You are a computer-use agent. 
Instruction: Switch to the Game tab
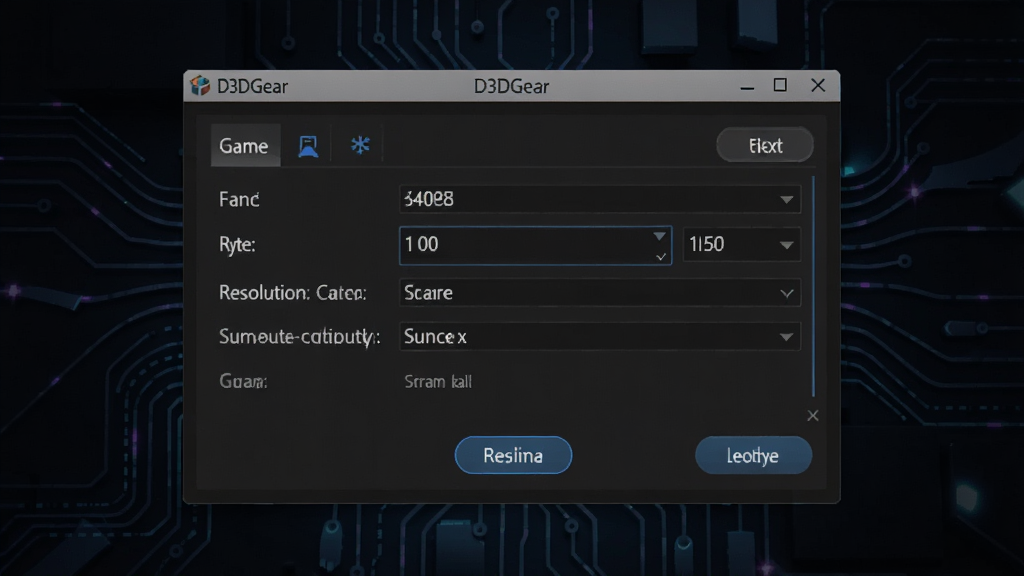click(245, 146)
